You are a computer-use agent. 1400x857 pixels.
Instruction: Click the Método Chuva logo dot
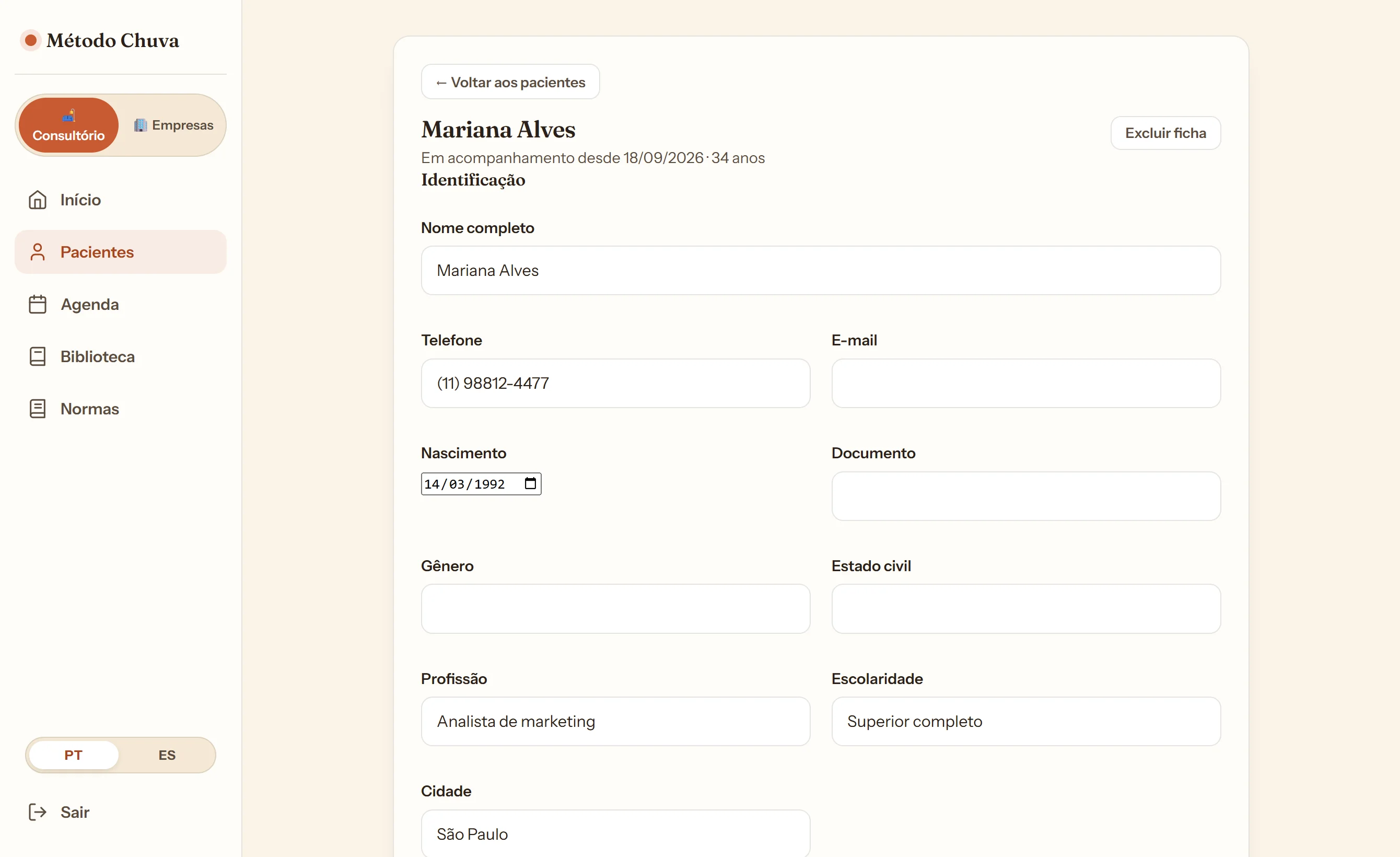click(x=31, y=40)
